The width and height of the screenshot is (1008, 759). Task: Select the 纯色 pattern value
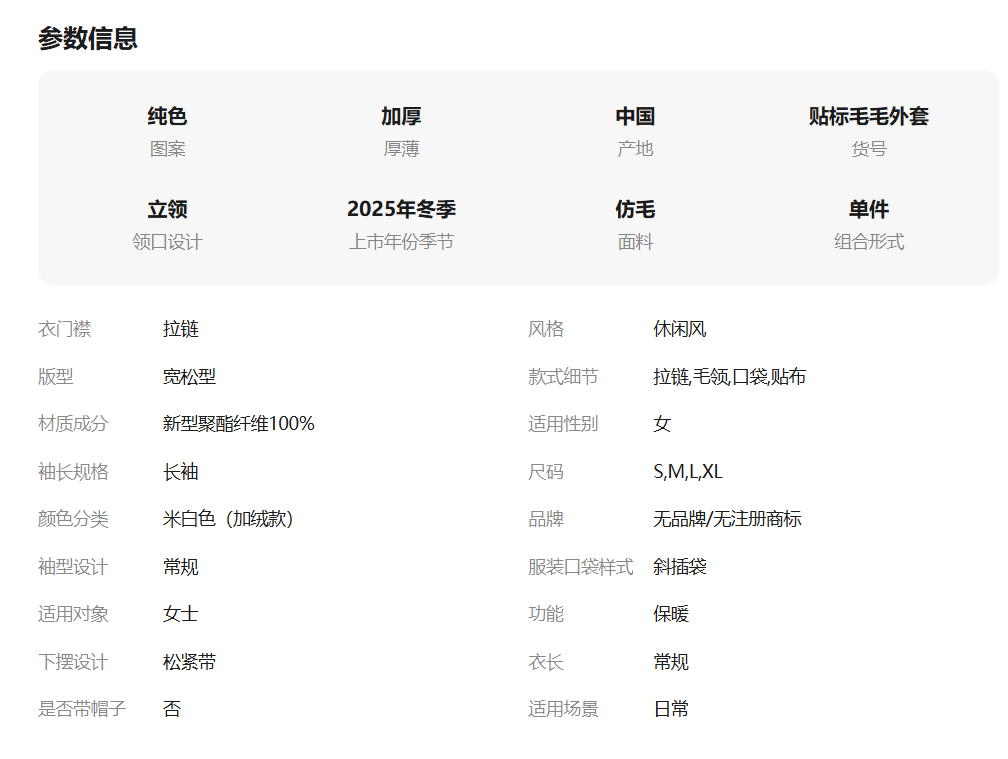167,116
